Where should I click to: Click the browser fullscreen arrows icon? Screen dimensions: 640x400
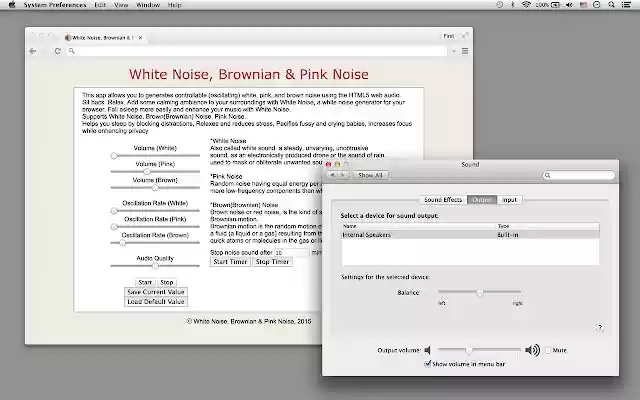(465, 36)
